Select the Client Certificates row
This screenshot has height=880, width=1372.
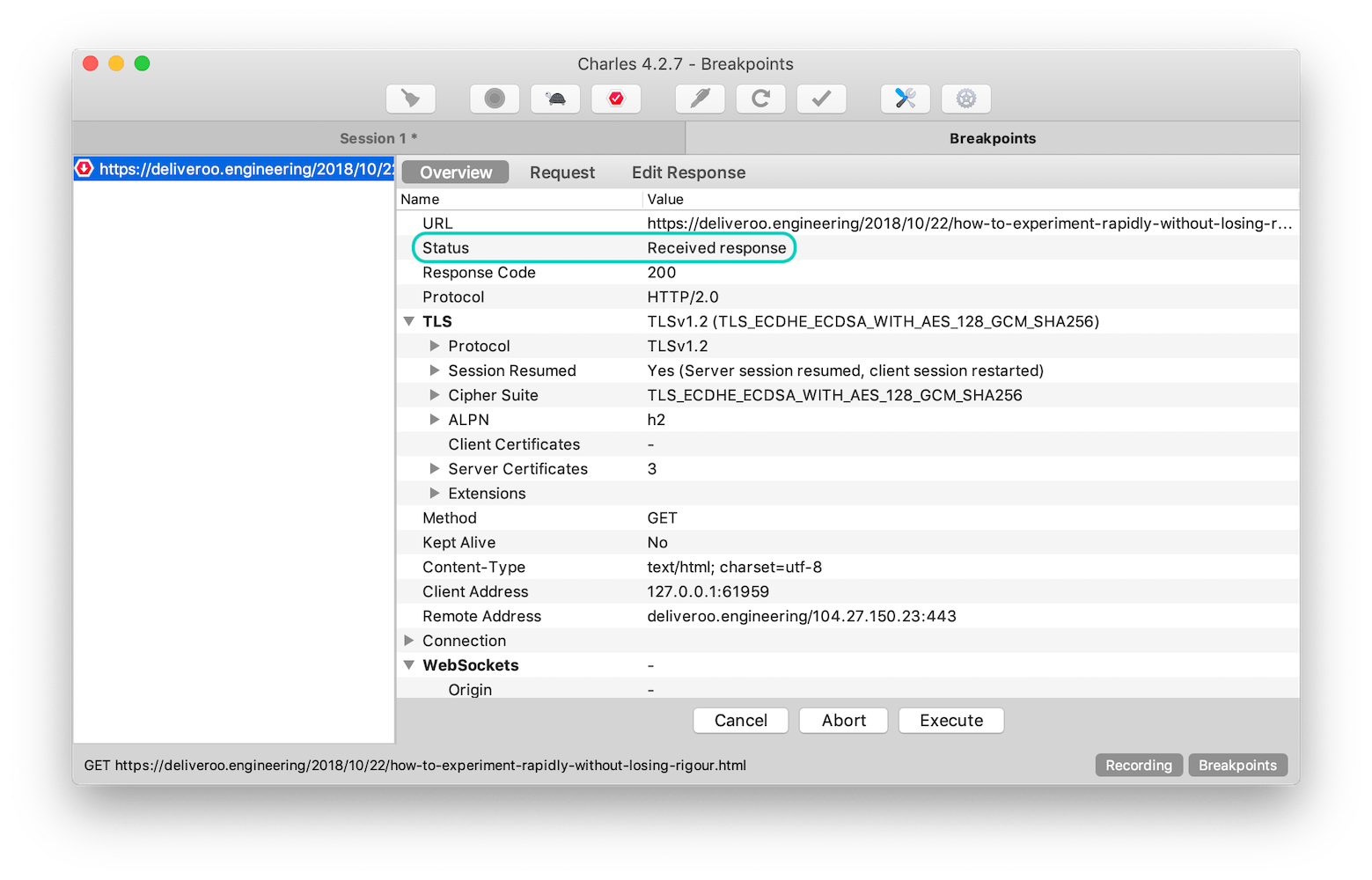click(x=847, y=444)
